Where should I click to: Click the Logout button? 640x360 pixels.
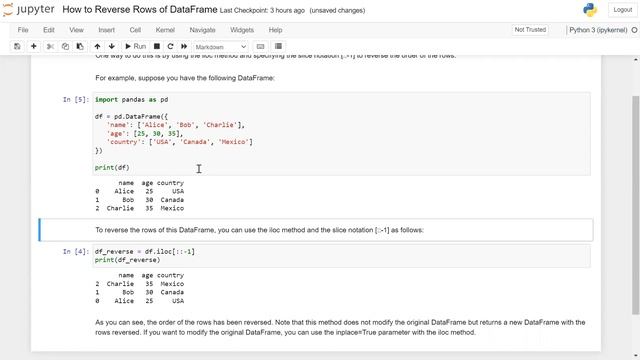tap(622, 10)
